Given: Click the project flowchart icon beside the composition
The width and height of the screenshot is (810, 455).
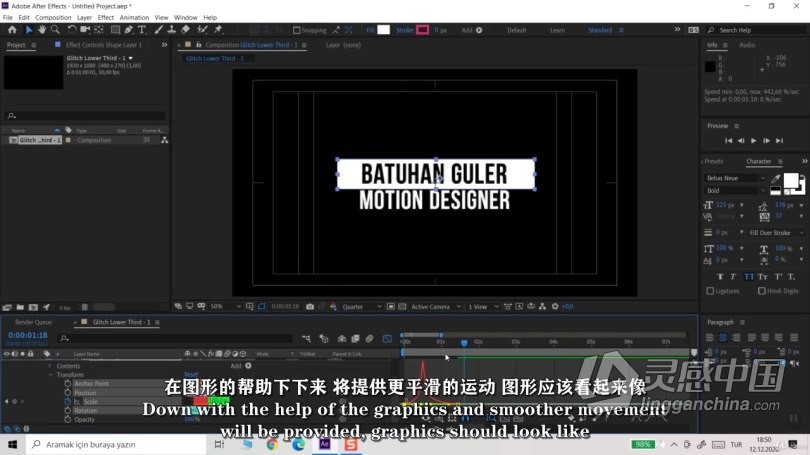Looking at the screenshot, I should point(164,140).
